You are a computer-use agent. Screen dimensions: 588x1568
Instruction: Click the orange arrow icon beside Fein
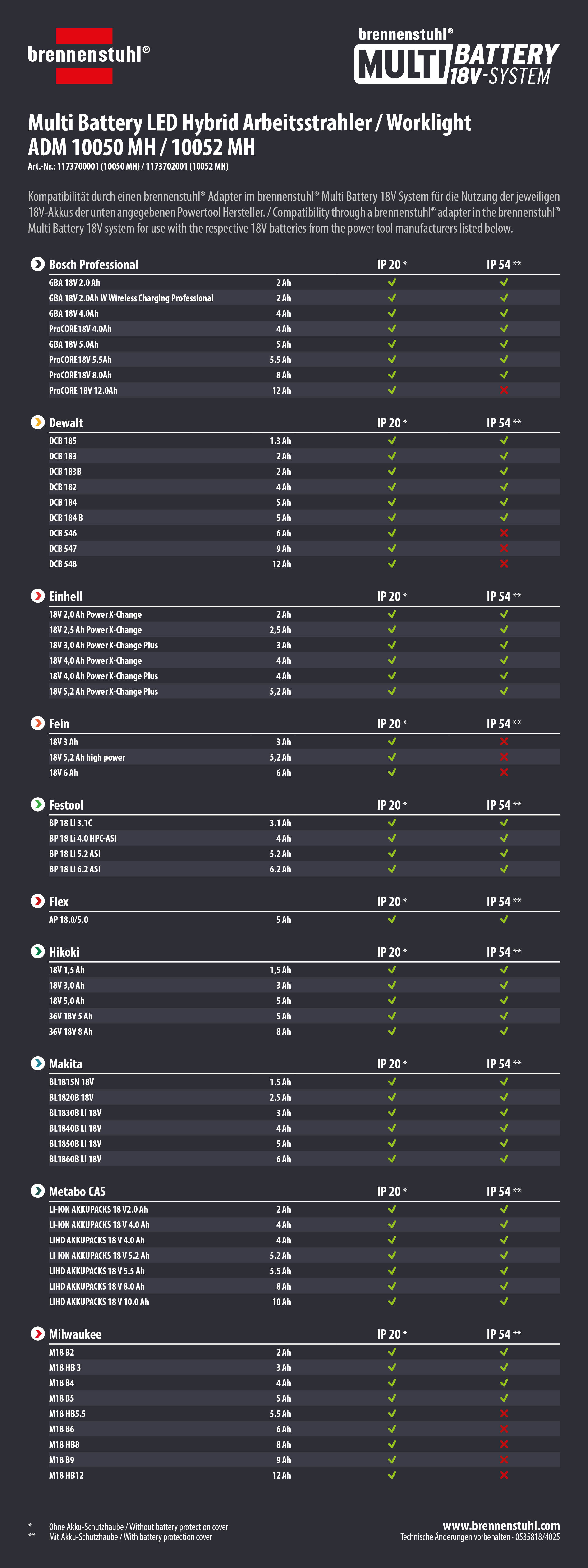[x=38, y=723]
